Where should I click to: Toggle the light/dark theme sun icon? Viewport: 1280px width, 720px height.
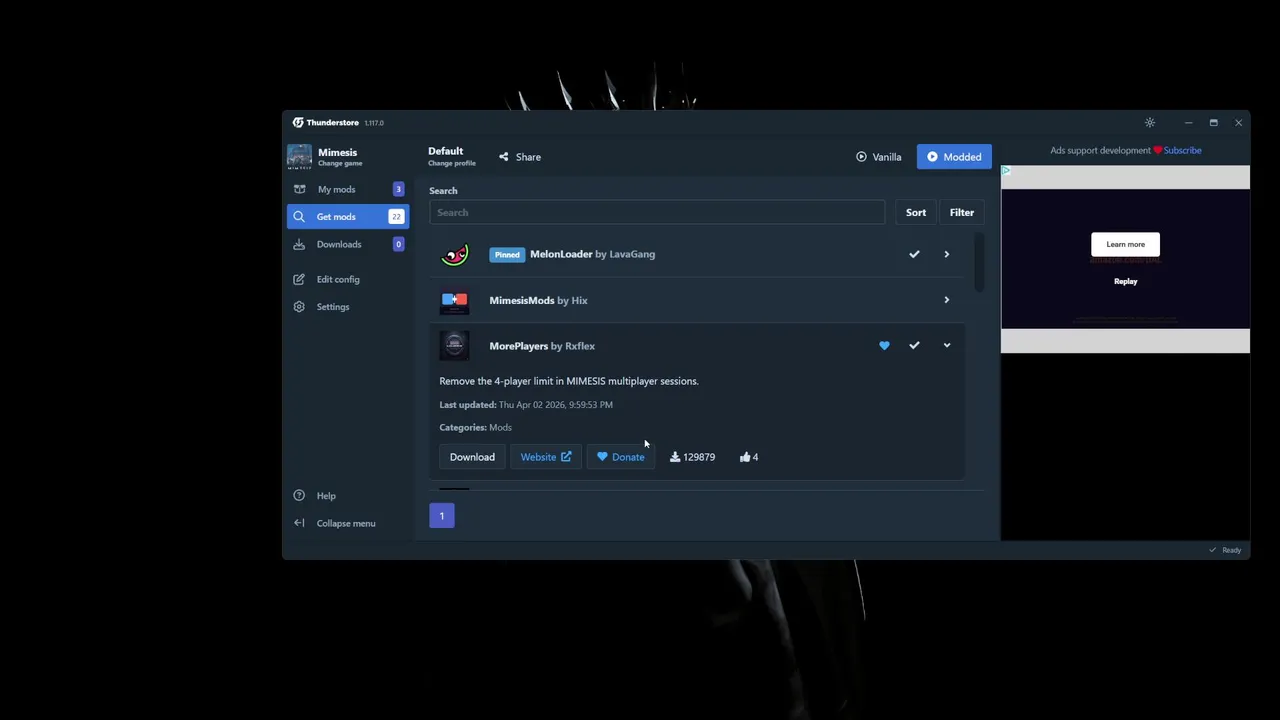click(1150, 123)
